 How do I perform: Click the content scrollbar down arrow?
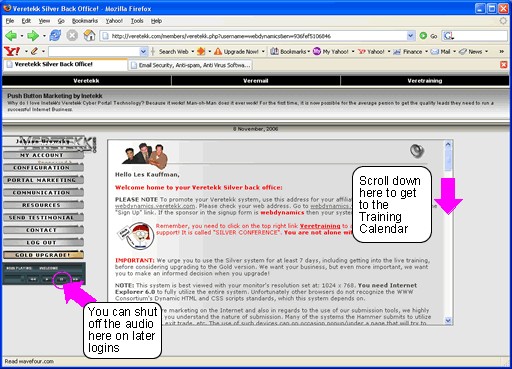(x=448, y=321)
